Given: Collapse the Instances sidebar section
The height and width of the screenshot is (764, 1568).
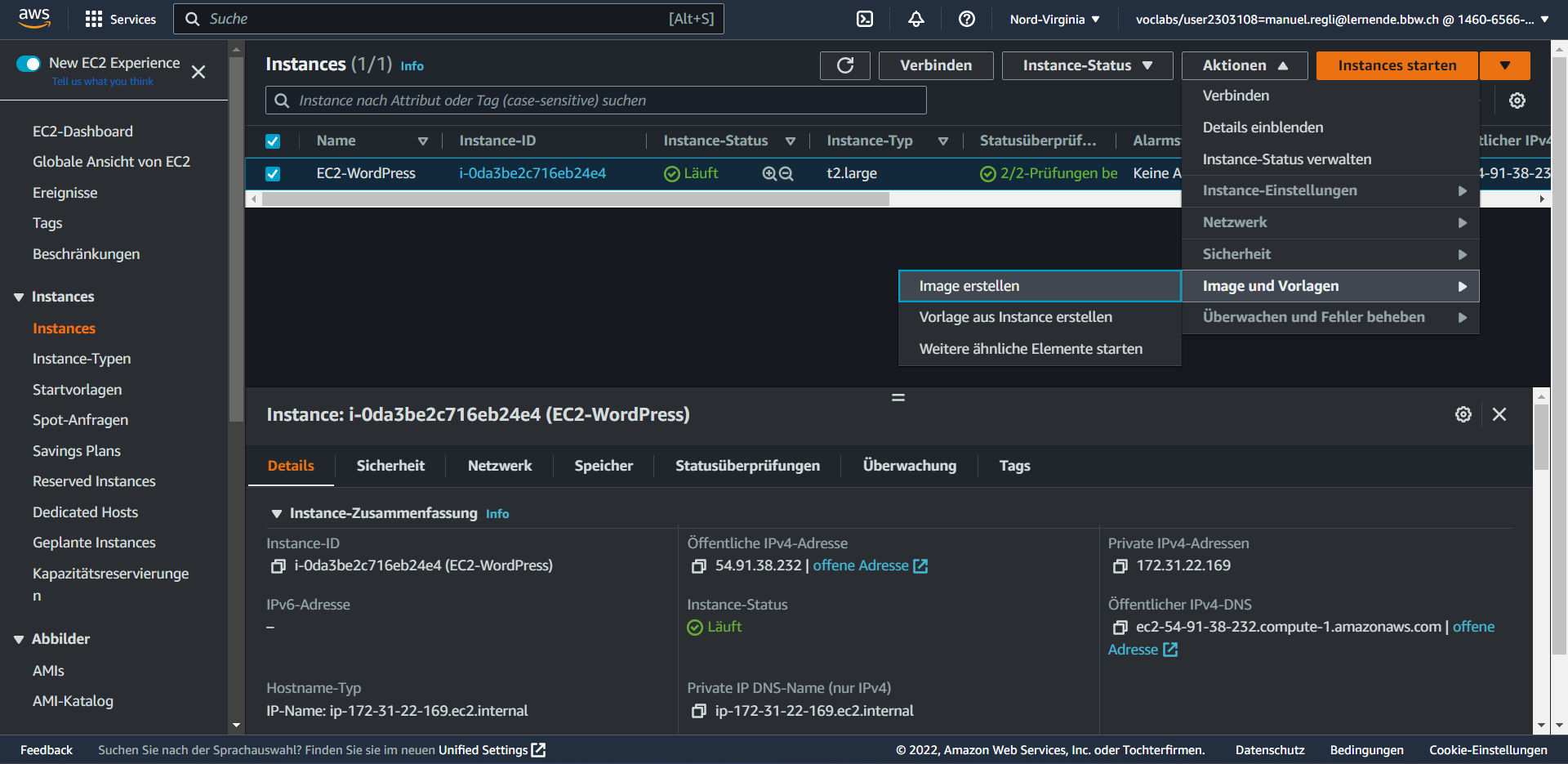Looking at the screenshot, I should coord(19,297).
